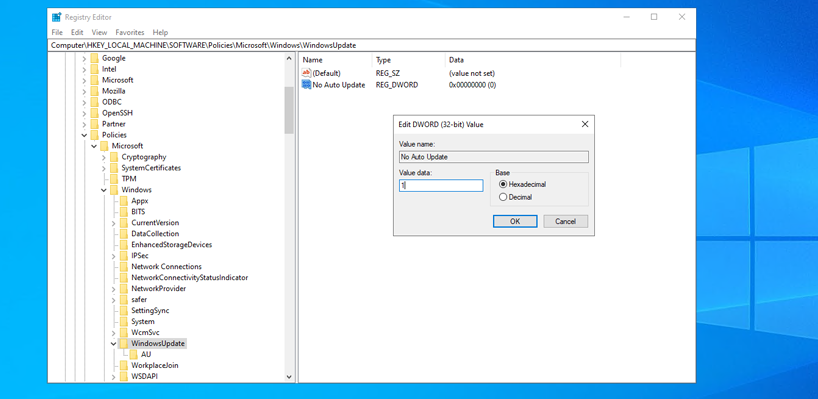Select the System key under Windows
The height and width of the screenshot is (399, 818).
142,321
